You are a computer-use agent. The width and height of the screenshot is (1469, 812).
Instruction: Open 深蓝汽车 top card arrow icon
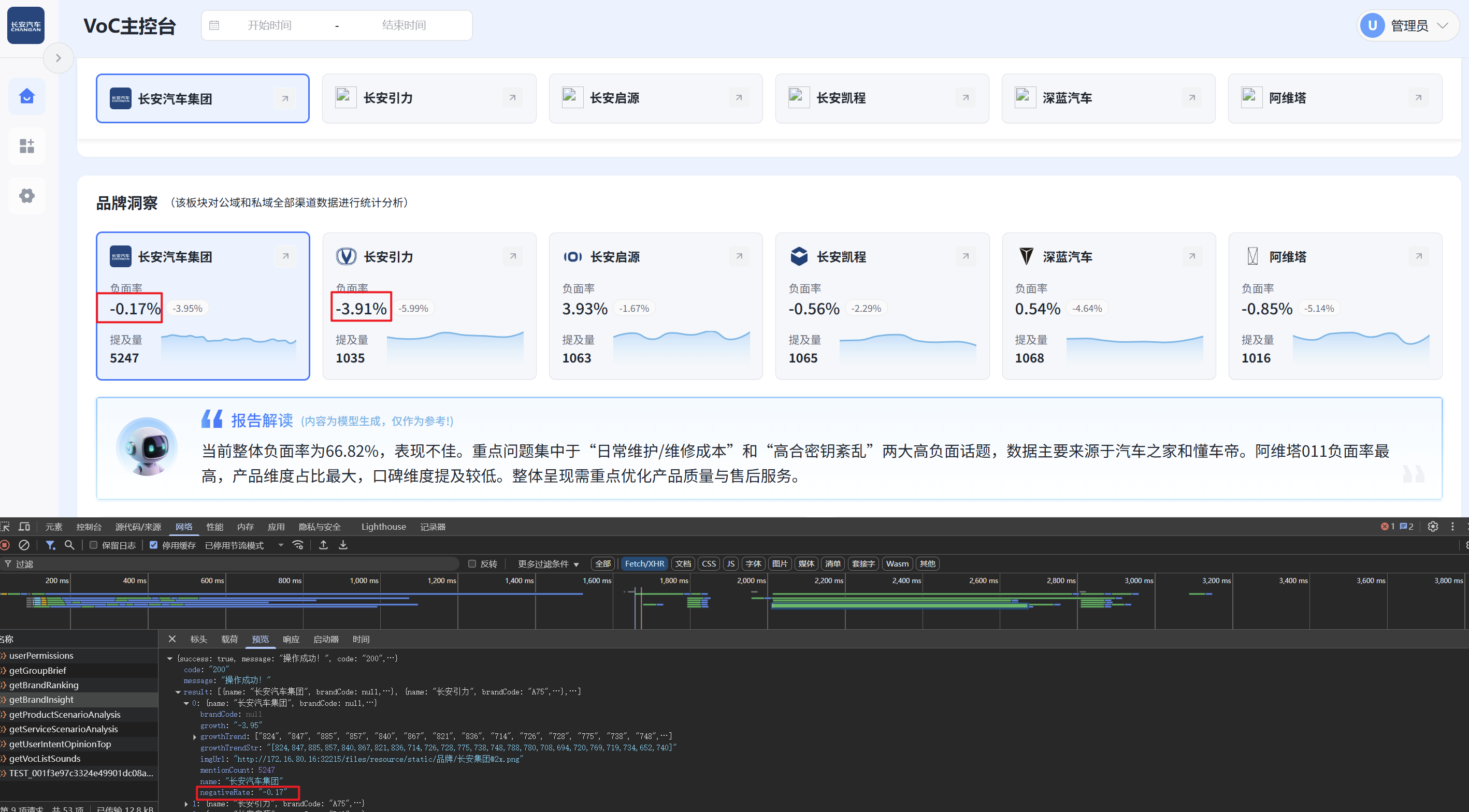click(1192, 97)
